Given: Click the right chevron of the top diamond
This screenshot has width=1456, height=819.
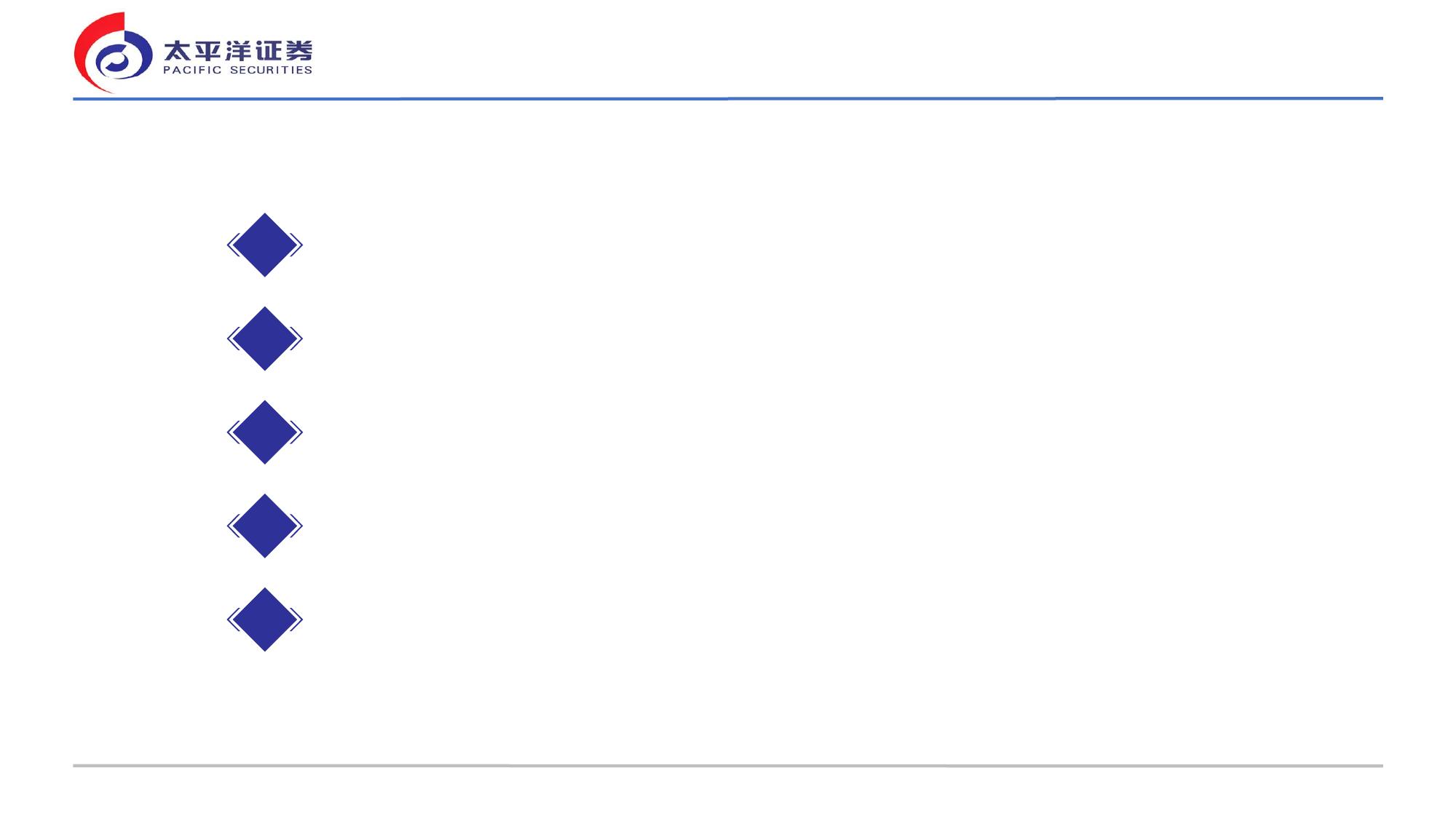Looking at the screenshot, I should pyautogui.click(x=298, y=245).
